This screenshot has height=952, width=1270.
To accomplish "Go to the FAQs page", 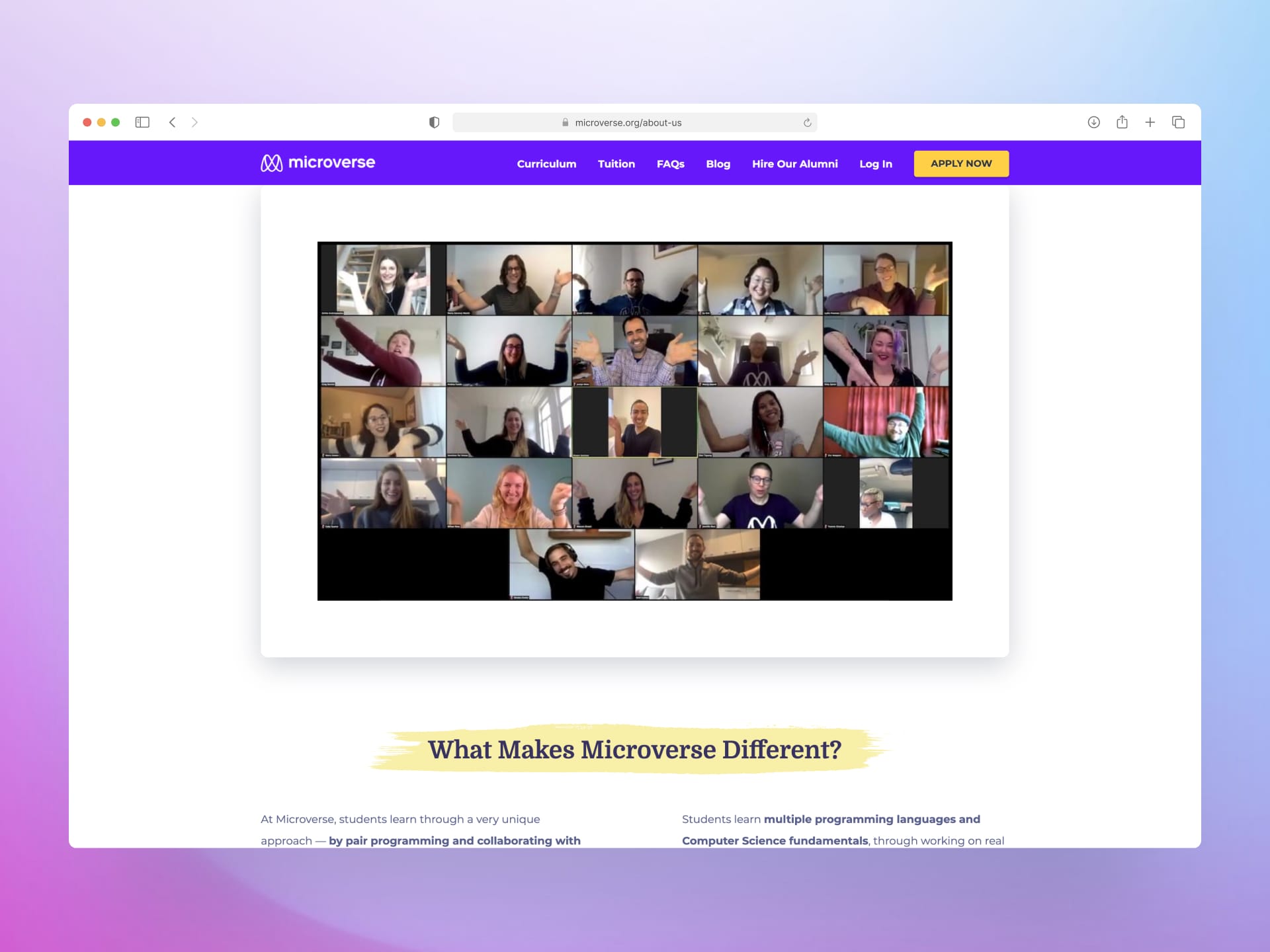I will pyautogui.click(x=670, y=164).
